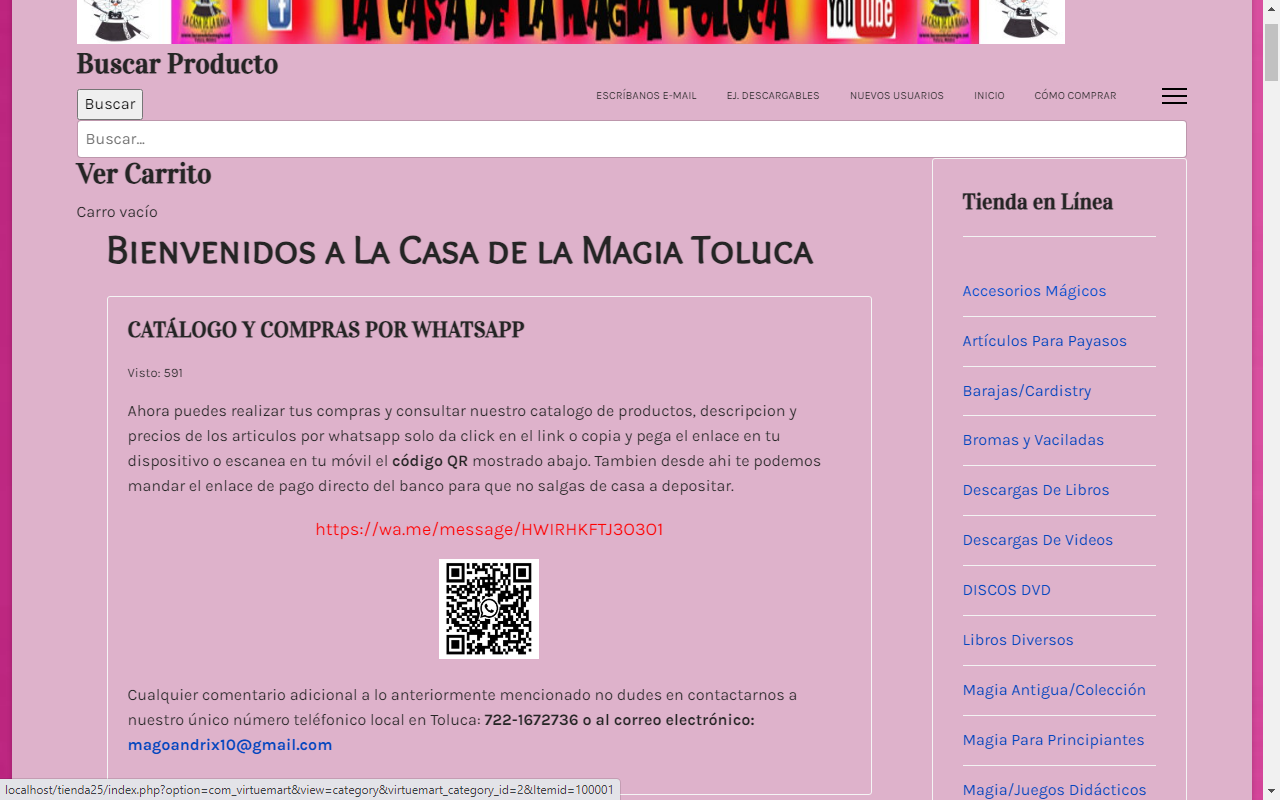Click the WhatsApp QR code image
The height and width of the screenshot is (800, 1280).
(489, 609)
